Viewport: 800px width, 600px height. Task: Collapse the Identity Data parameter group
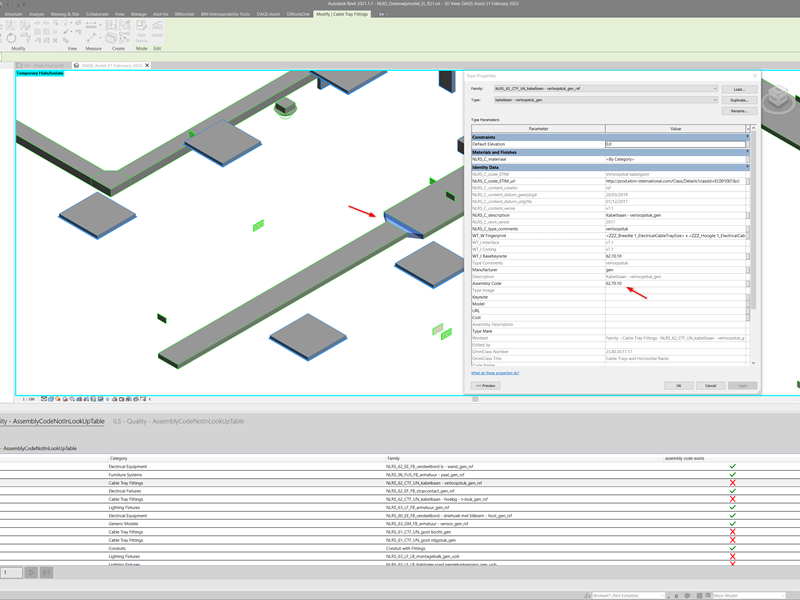pos(747,167)
